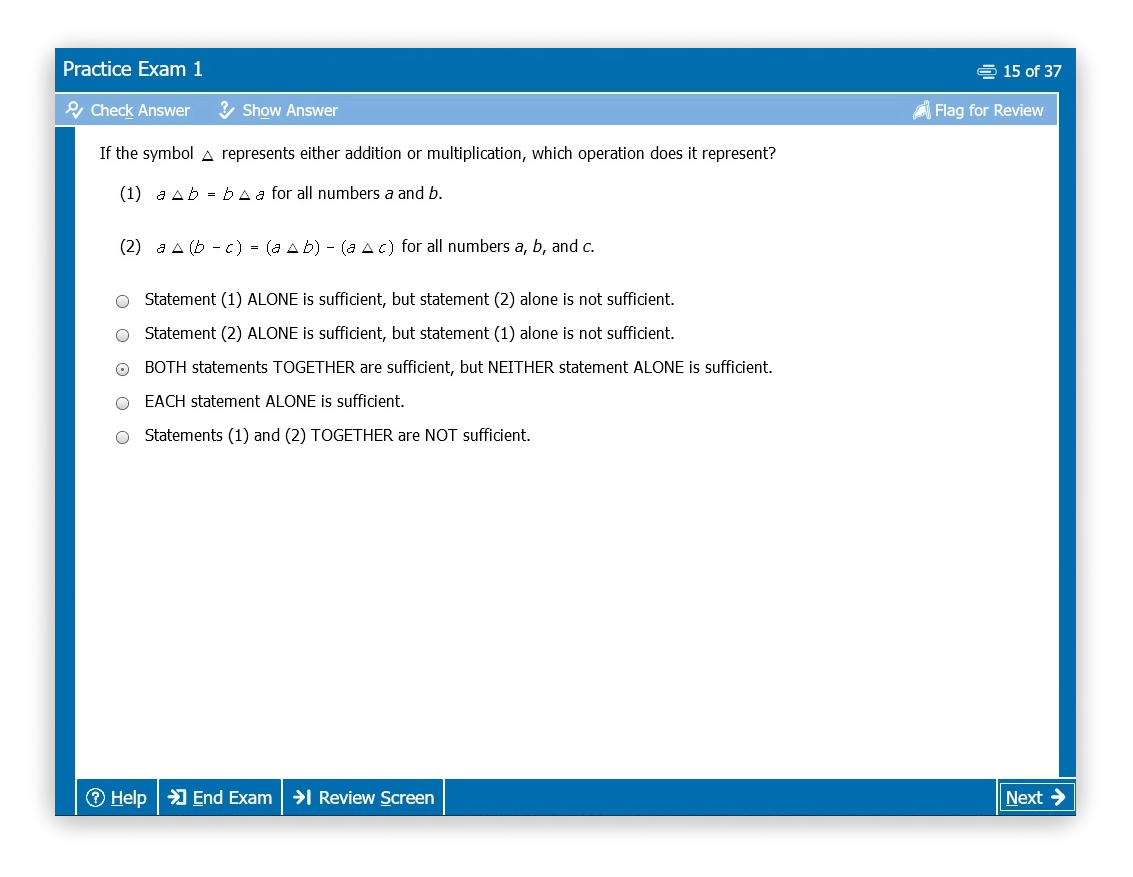
Task: Click the Help question mark icon
Action: (95, 797)
